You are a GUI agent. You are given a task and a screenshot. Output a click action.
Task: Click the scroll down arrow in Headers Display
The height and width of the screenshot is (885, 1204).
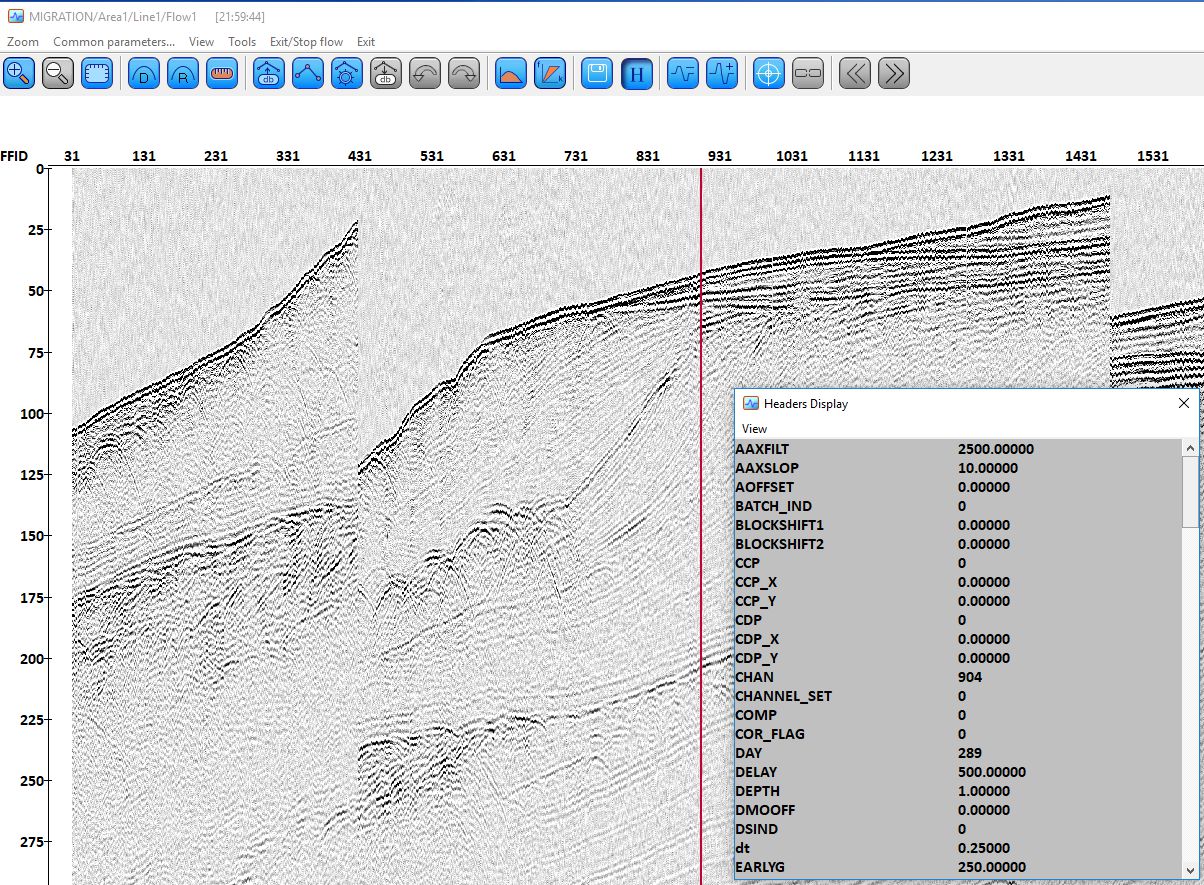pos(1189,869)
